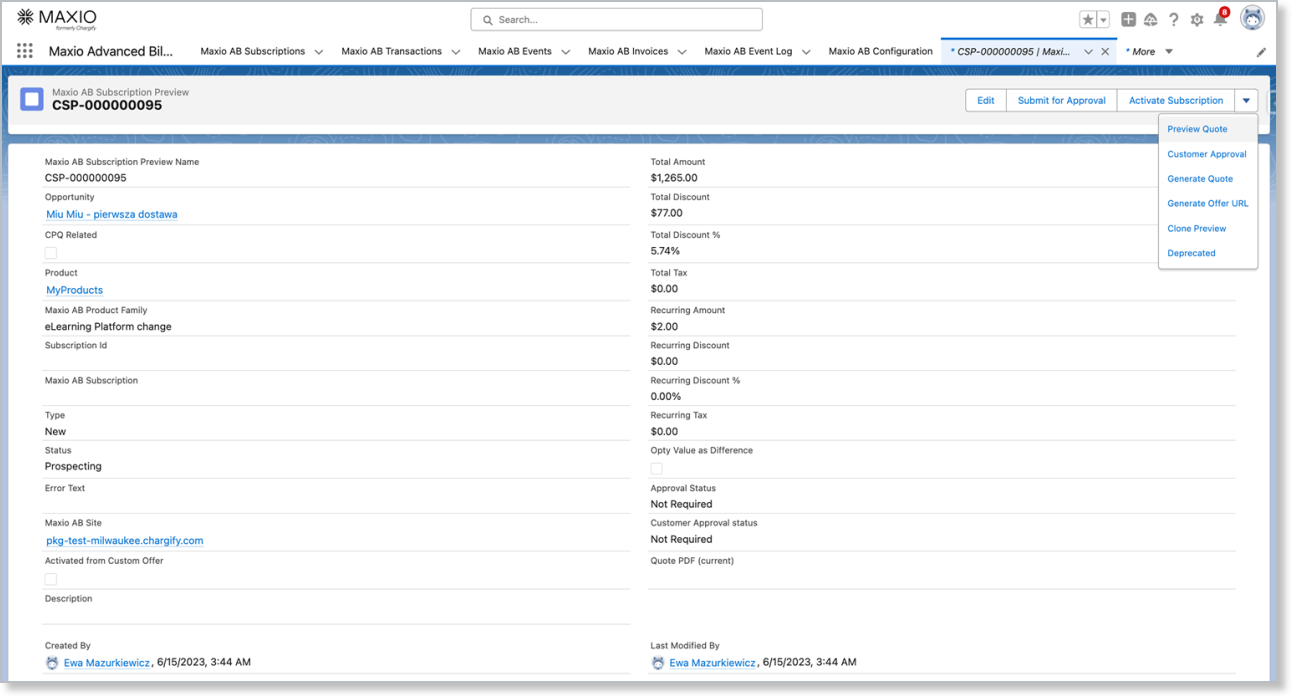Open the Setup gear icon
The width and height of the screenshot is (1292, 697).
pyautogui.click(x=1197, y=20)
